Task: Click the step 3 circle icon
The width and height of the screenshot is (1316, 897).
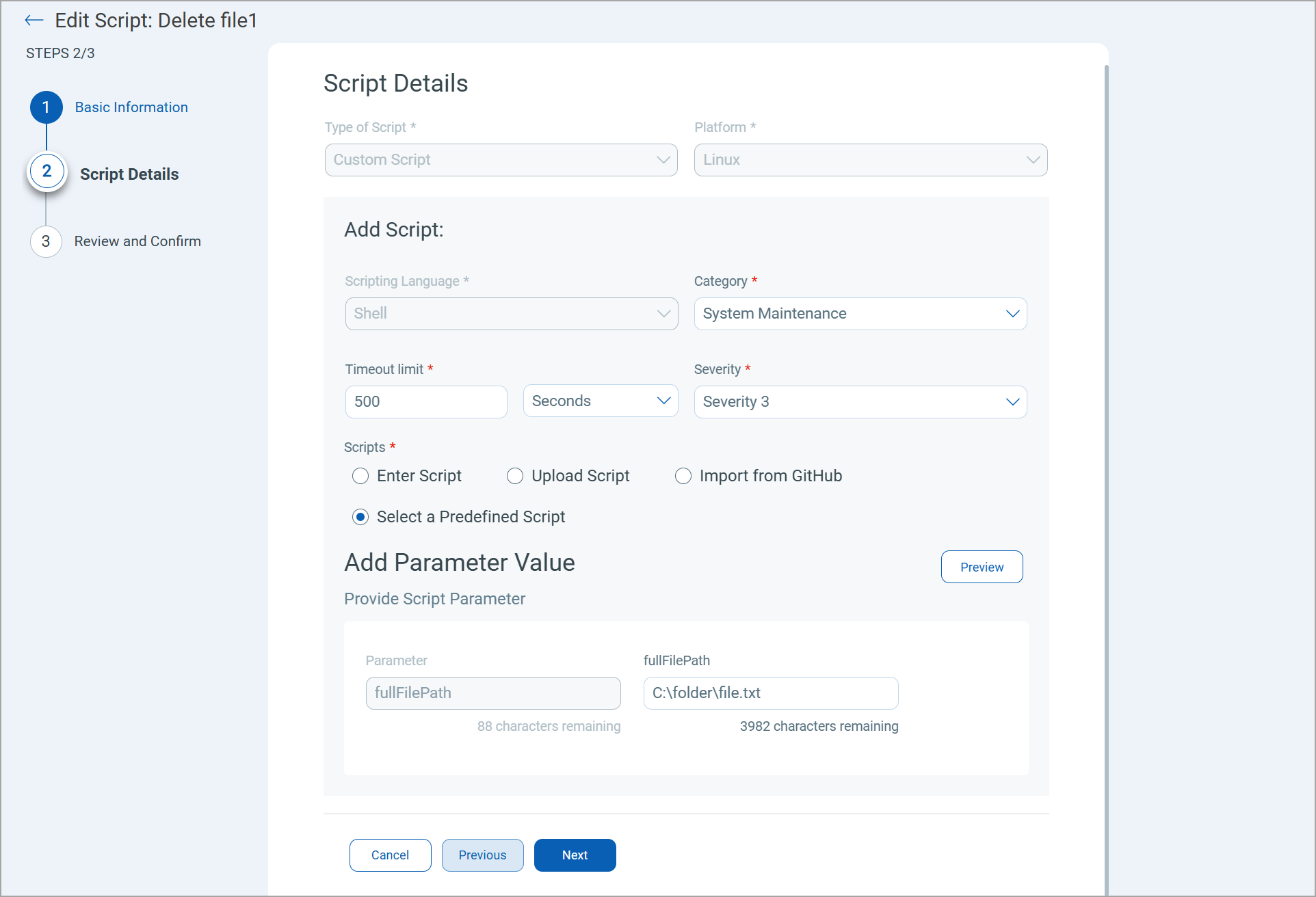Action: coord(46,241)
